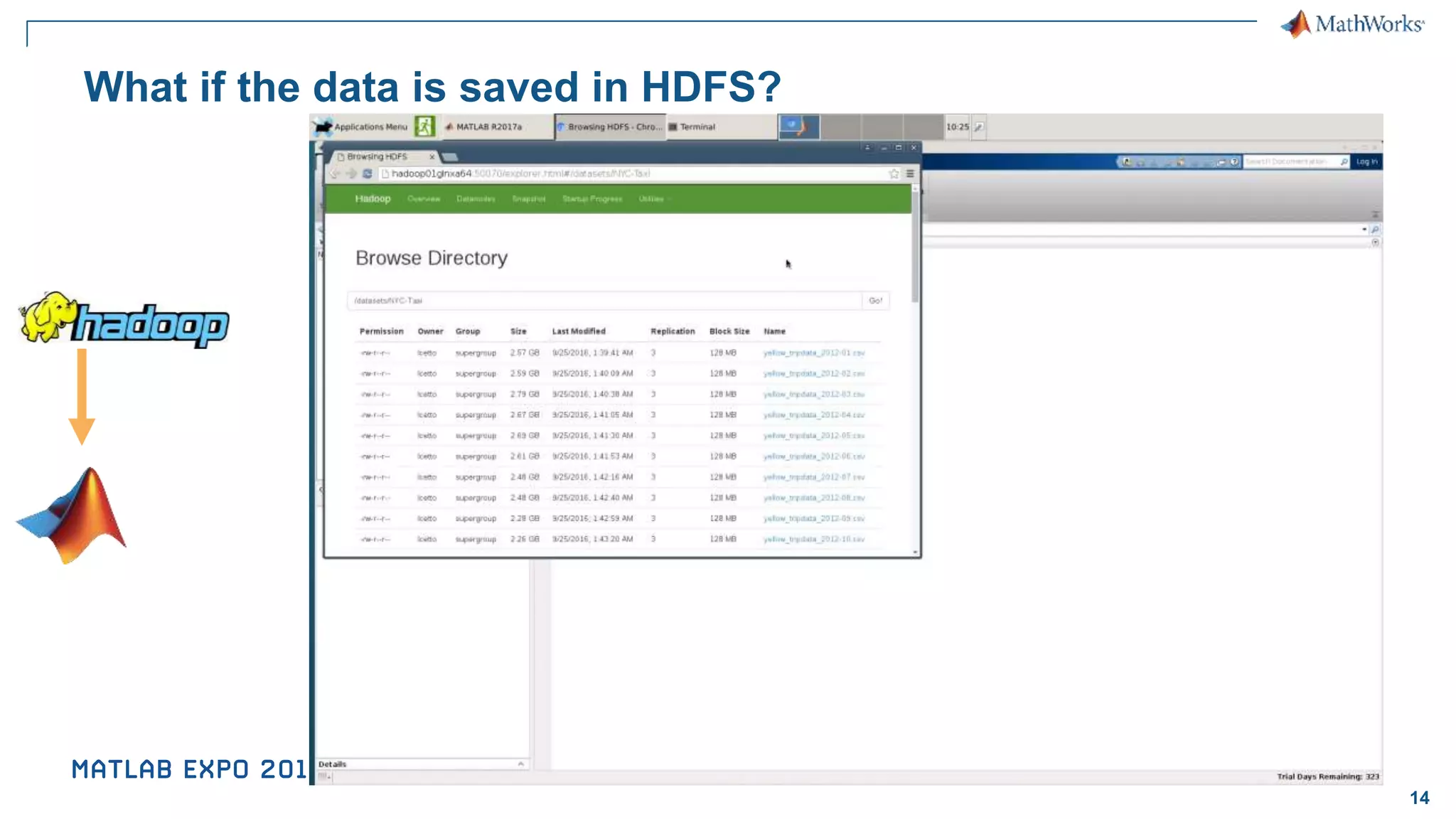This screenshot has width=1456, height=819.
Task: Click the Go! button
Action: pos(875,301)
